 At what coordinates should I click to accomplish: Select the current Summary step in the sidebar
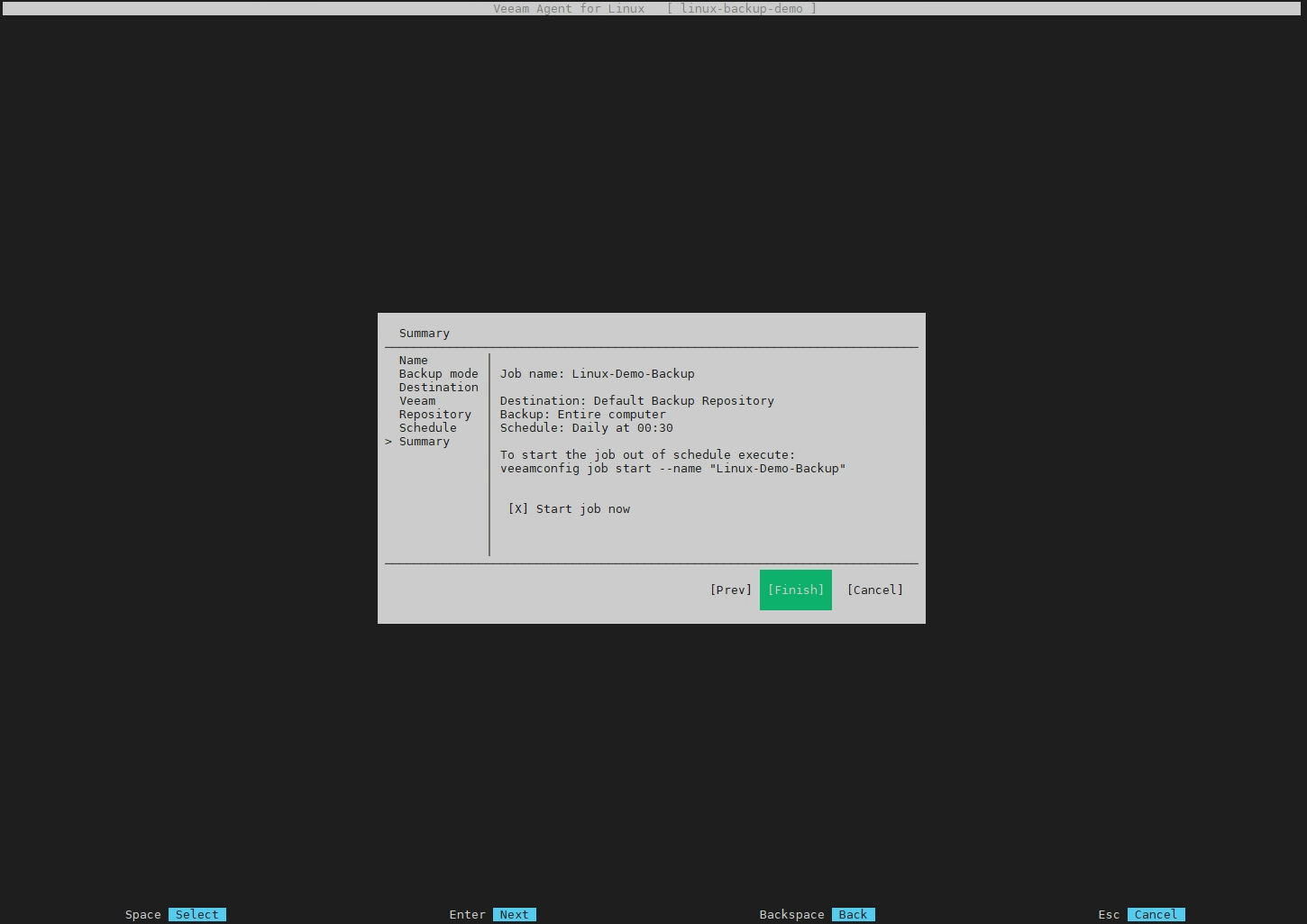pos(424,442)
